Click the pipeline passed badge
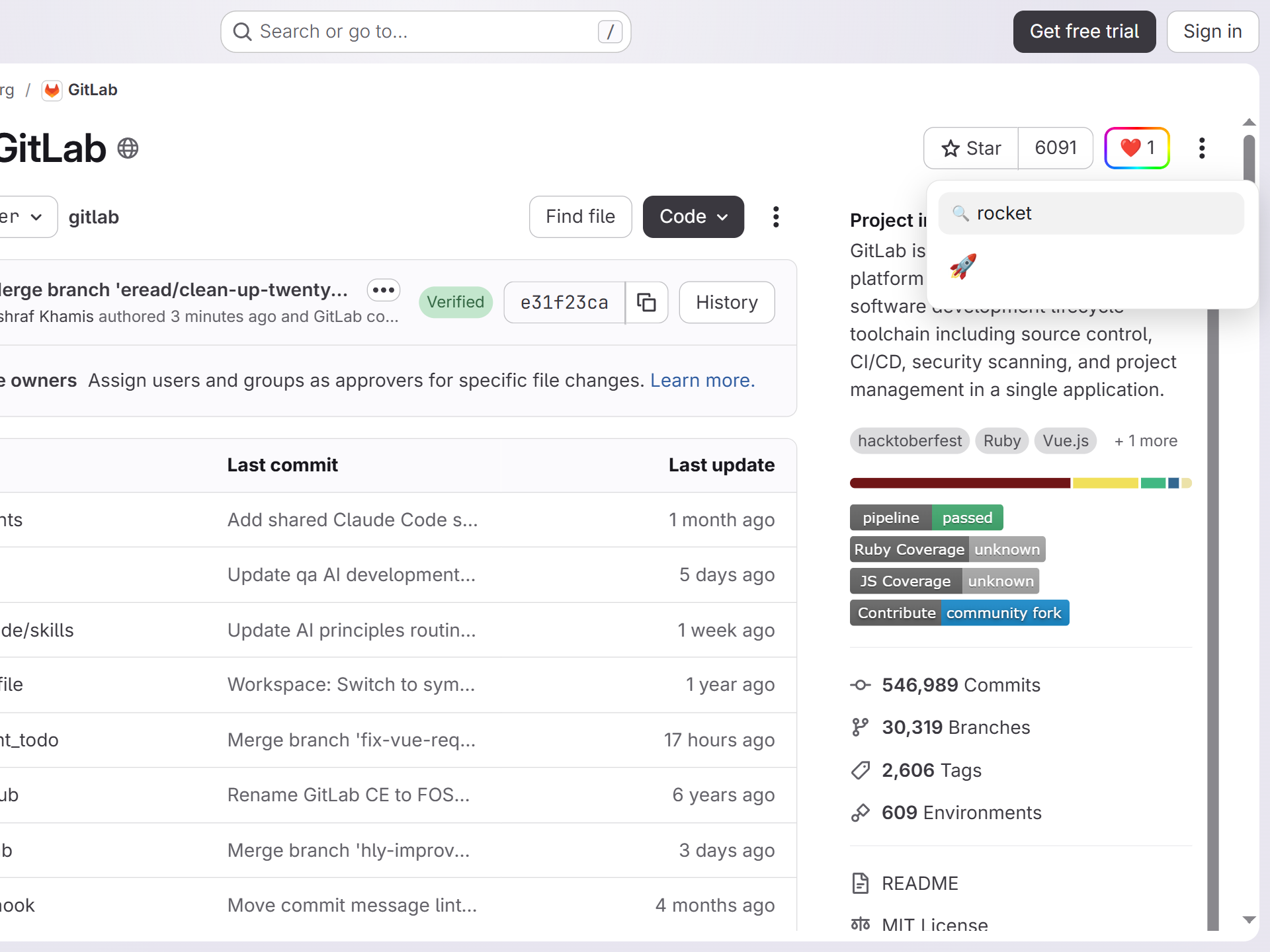The height and width of the screenshot is (952, 1270). 927,518
